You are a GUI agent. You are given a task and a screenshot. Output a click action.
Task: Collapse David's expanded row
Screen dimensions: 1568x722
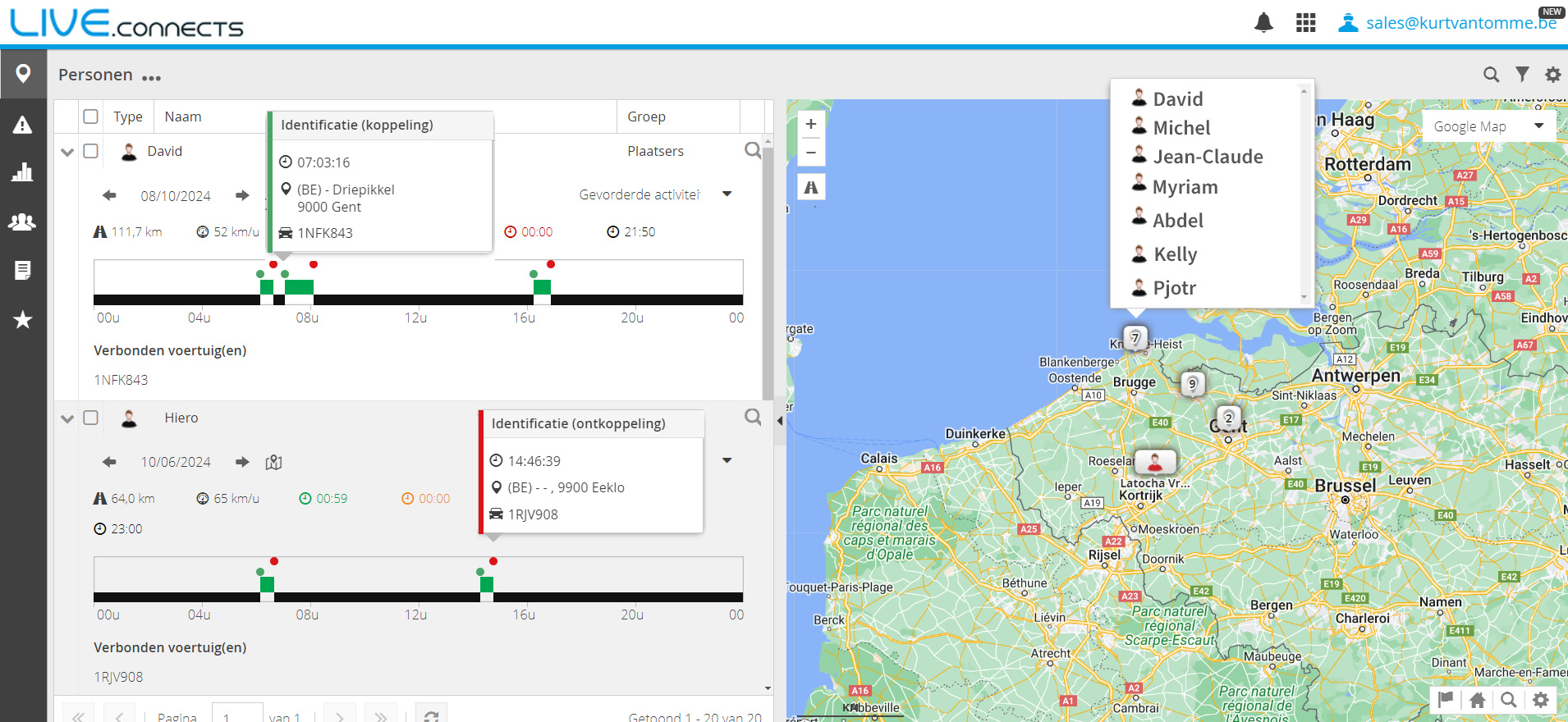point(67,152)
